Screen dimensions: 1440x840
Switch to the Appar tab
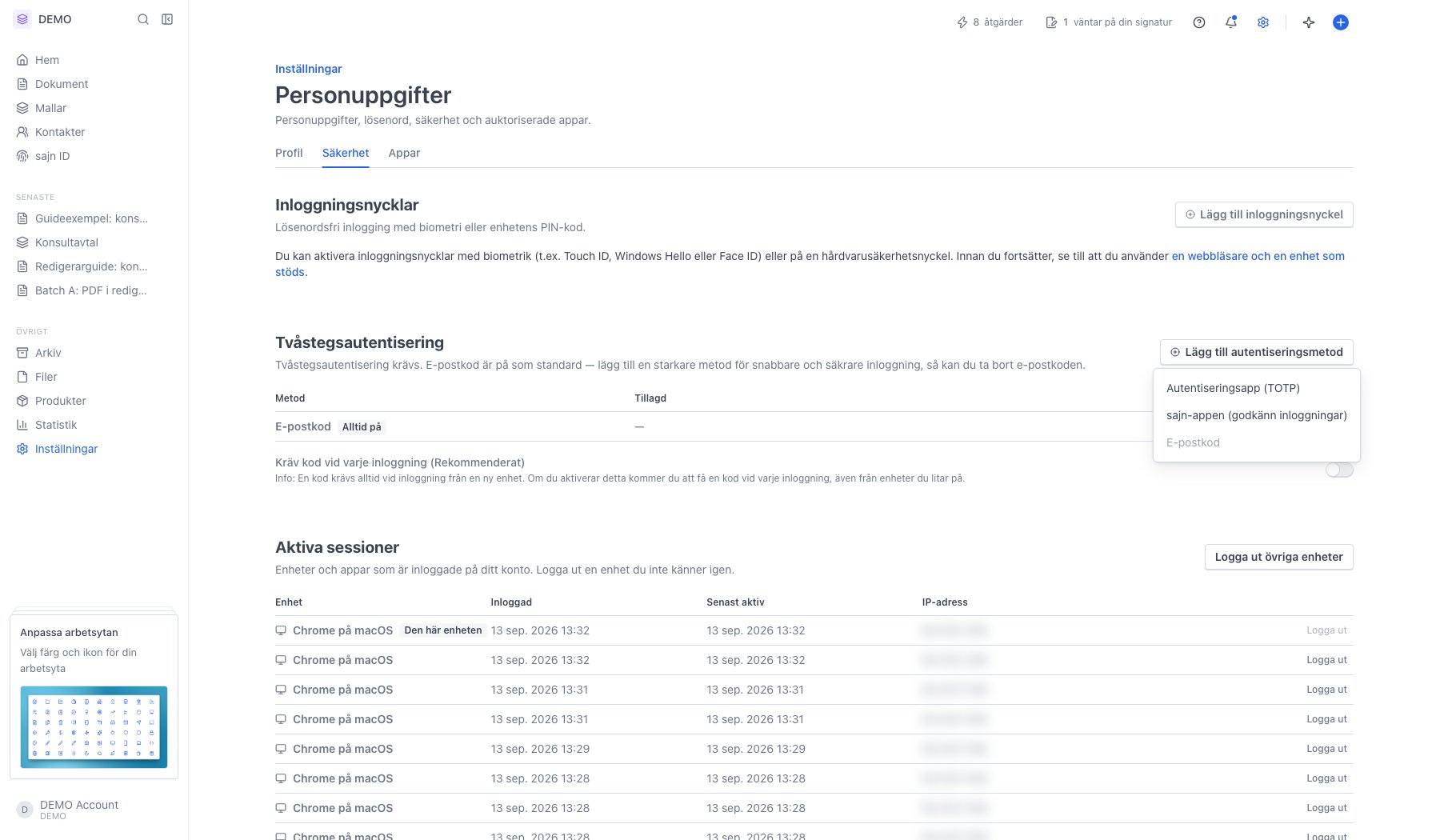click(404, 153)
